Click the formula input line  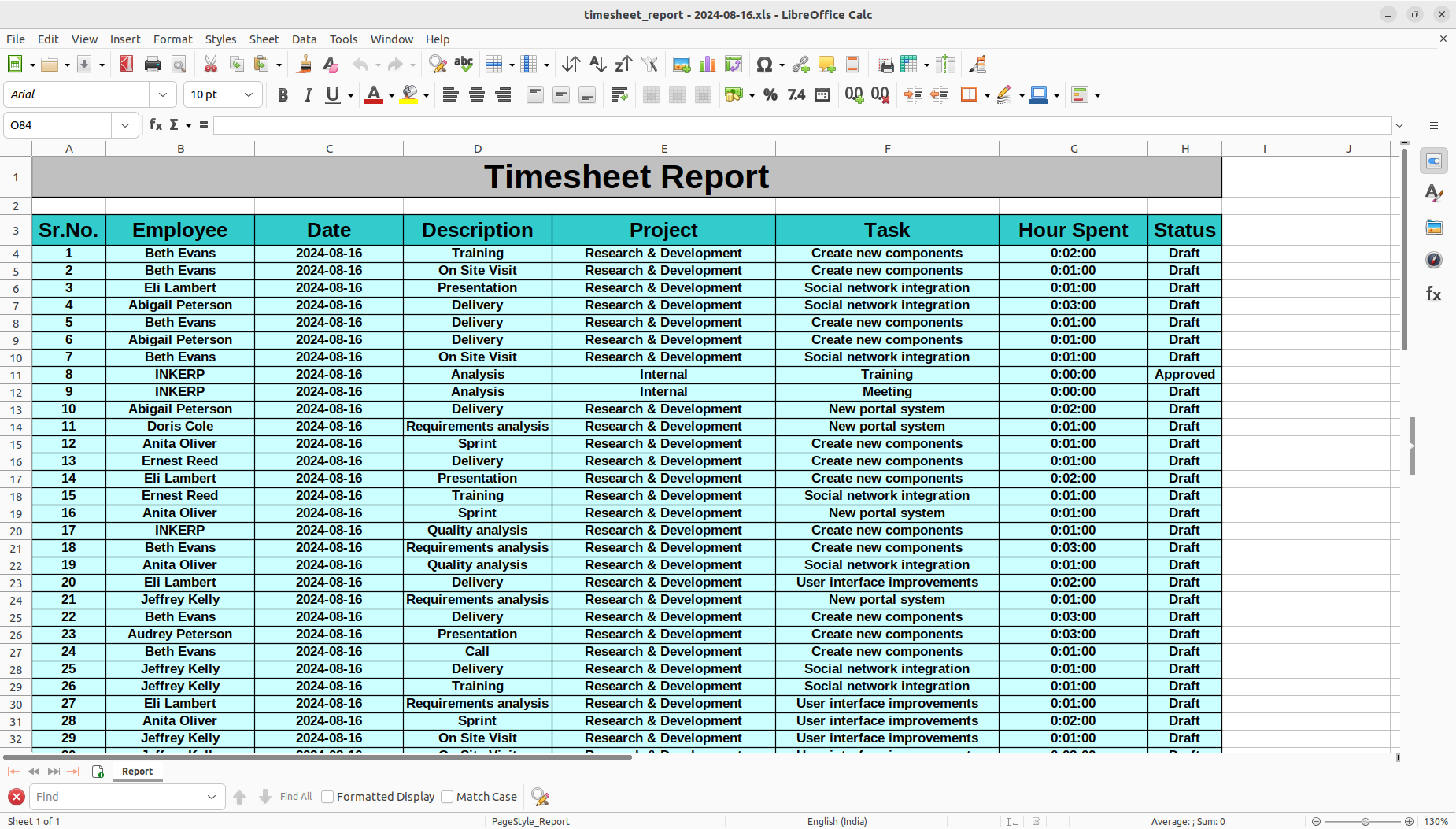point(802,125)
